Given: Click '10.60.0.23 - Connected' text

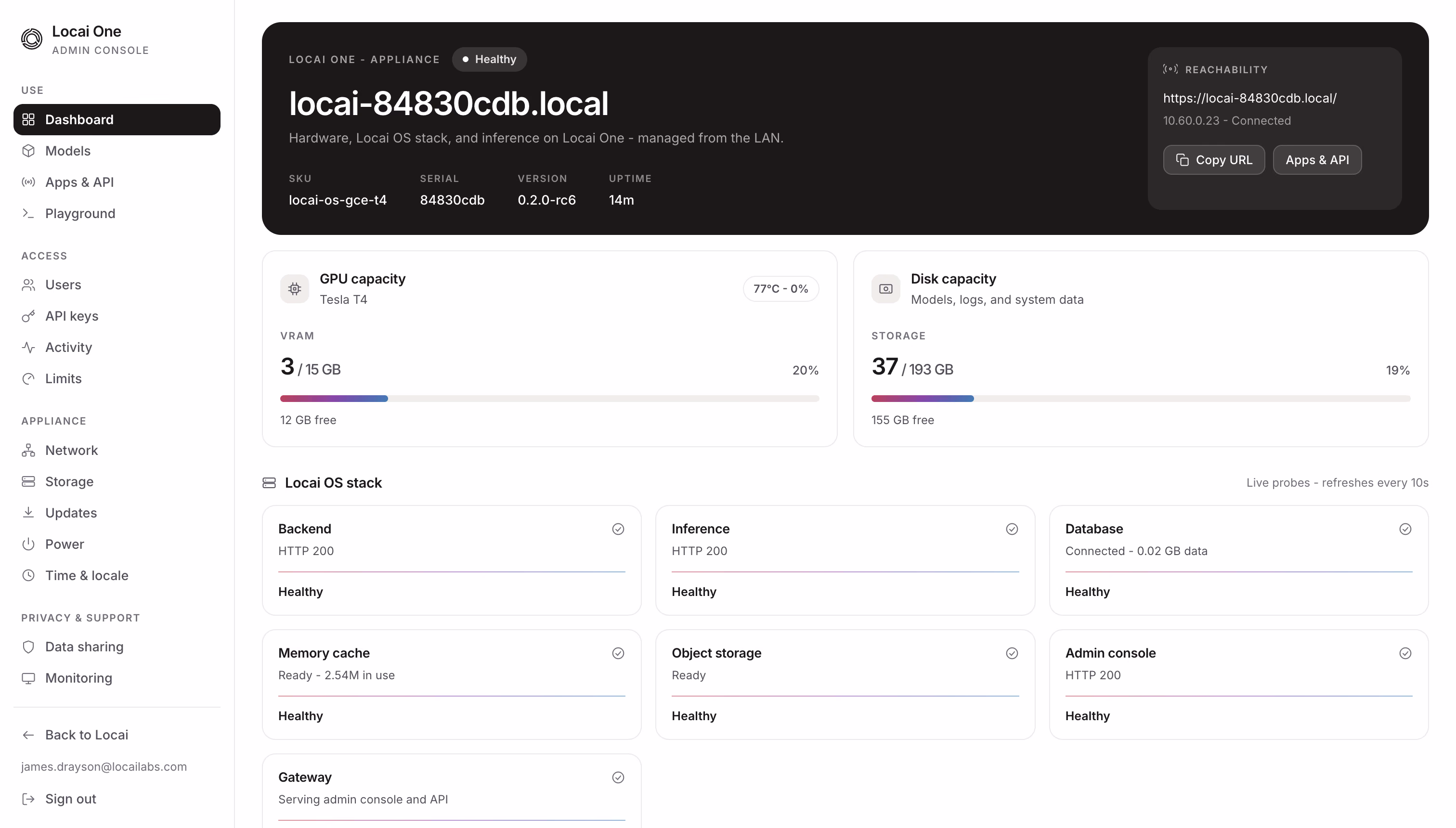Looking at the screenshot, I should [x=1227, y=120].
